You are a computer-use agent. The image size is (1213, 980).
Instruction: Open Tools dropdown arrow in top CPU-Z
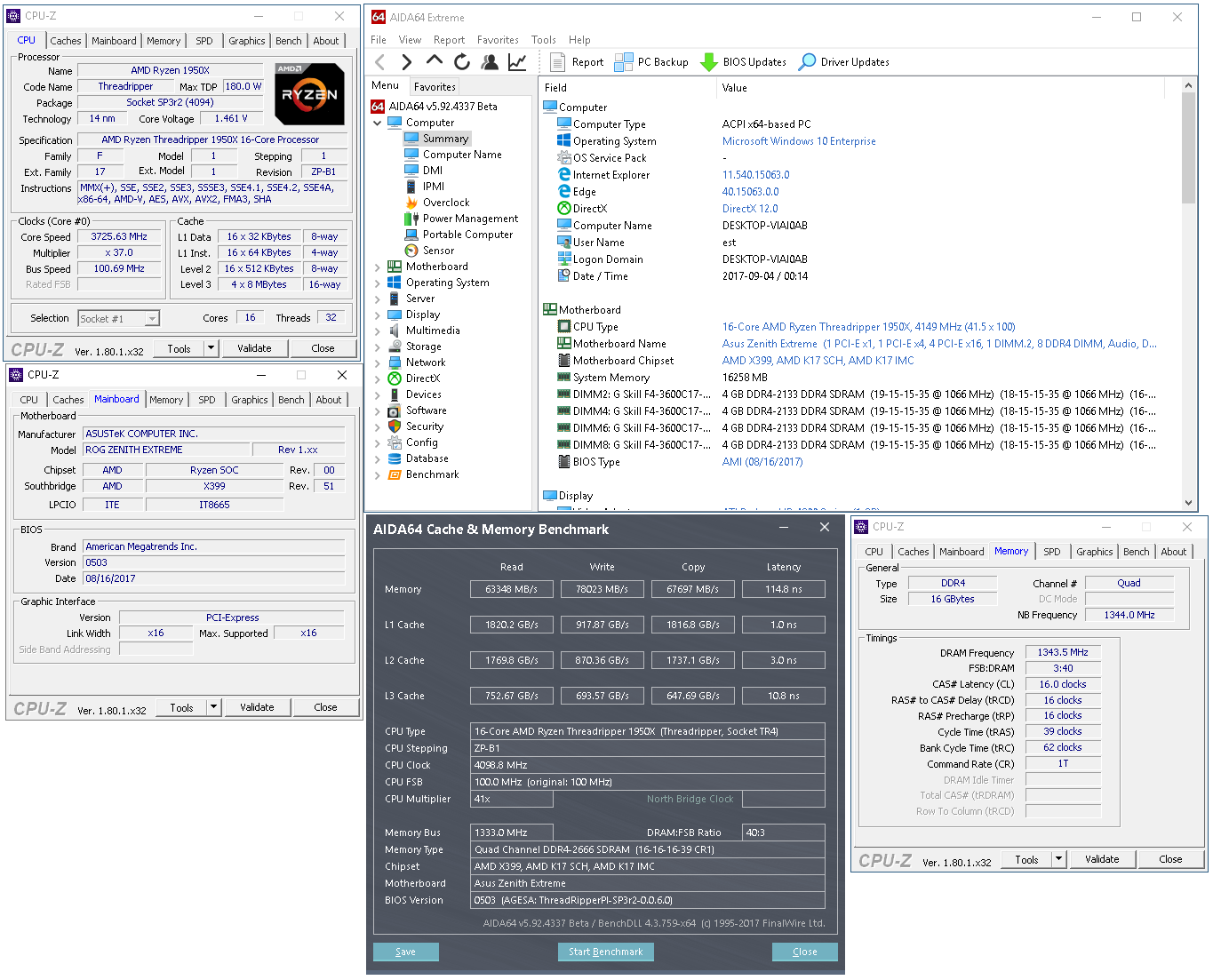211,348
